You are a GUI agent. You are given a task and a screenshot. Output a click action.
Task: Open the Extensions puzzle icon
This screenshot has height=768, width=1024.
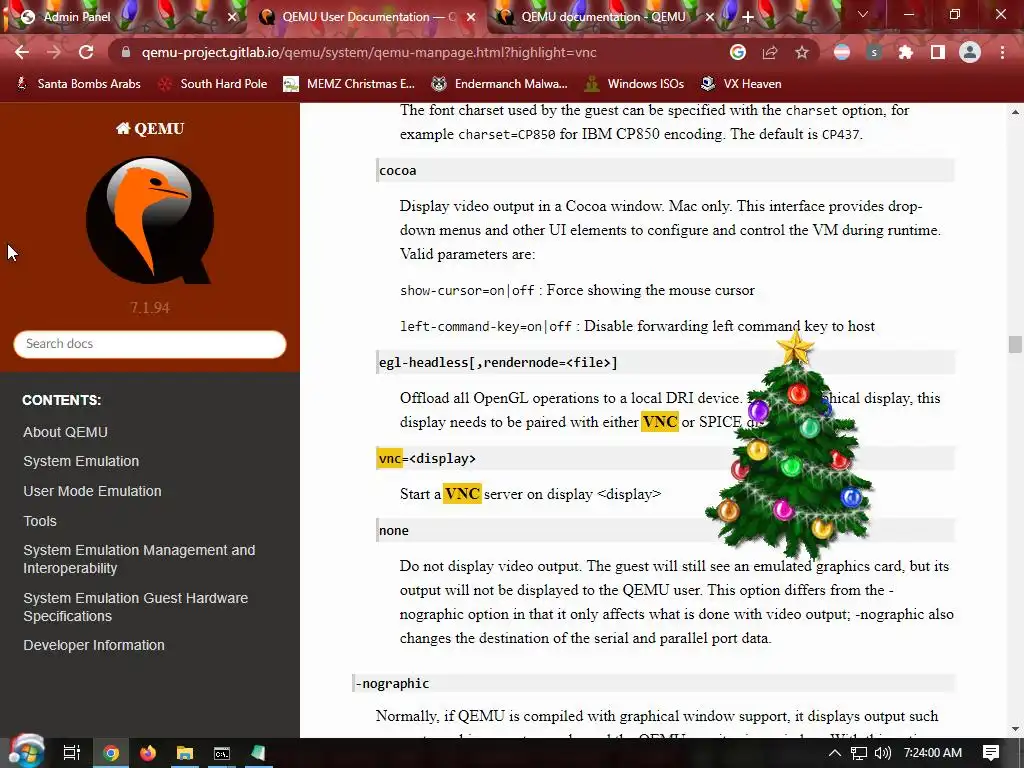pyautogui.click(x=906, y=52)
